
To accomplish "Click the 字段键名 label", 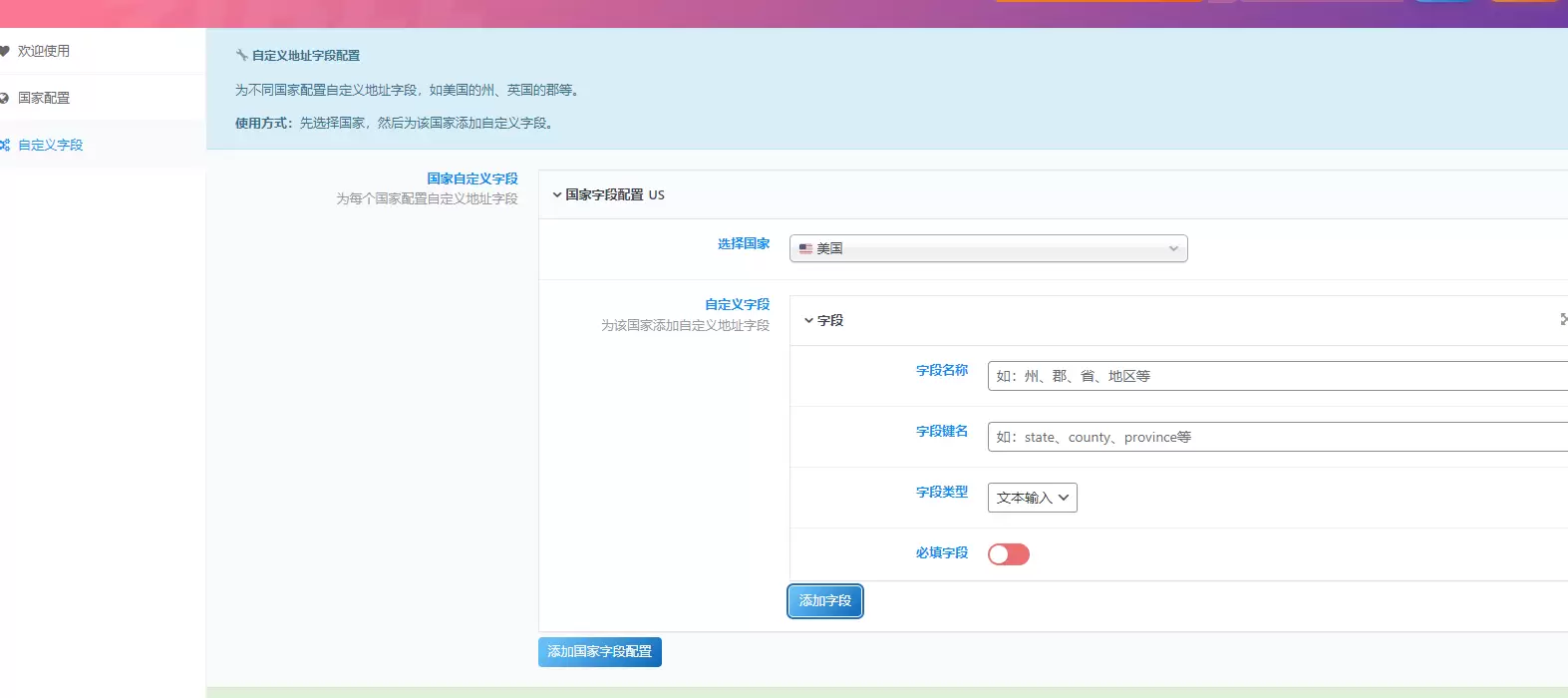I will [942, 431].
